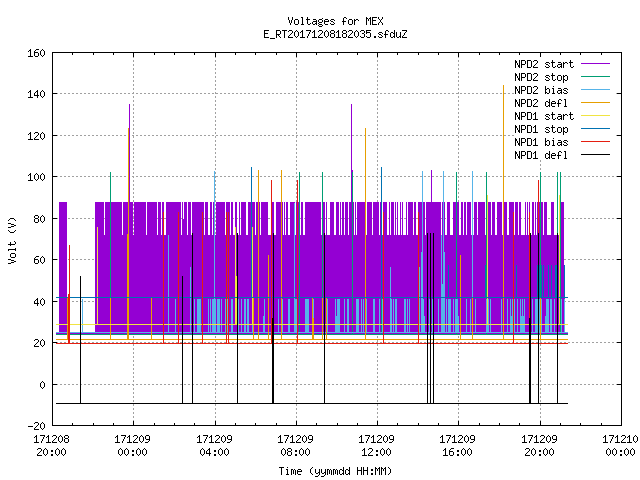Click the 171210 00:00 time tick label

620,446
